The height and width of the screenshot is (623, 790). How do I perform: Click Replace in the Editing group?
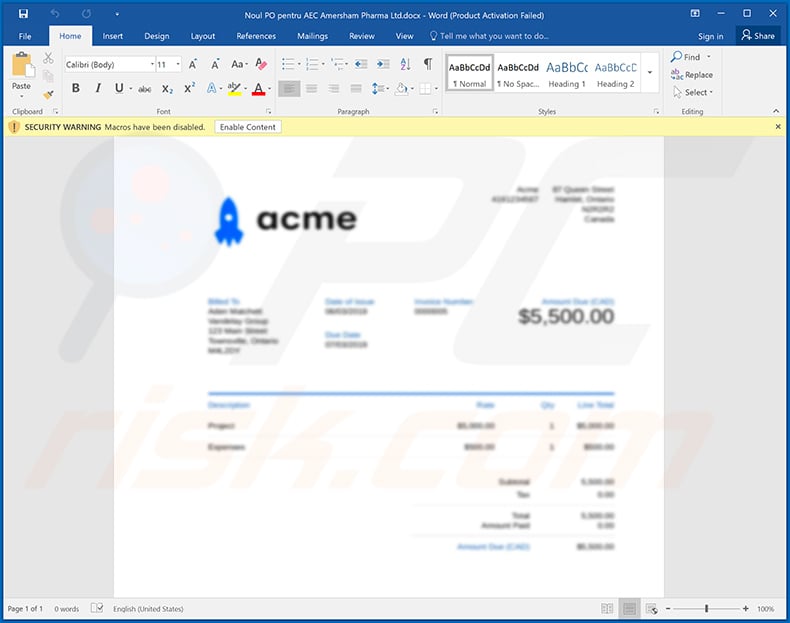[692, 75]
